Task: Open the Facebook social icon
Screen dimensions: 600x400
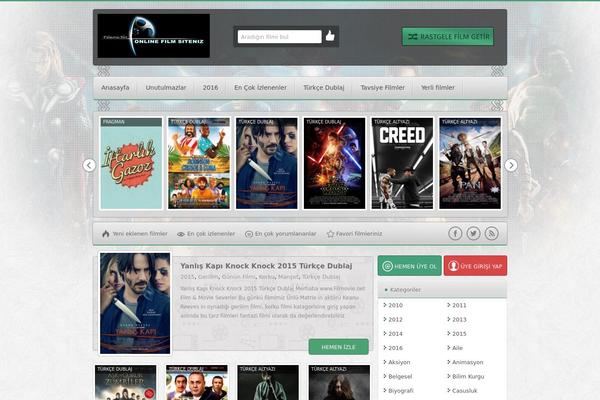Action: click(x=455, y=233)
